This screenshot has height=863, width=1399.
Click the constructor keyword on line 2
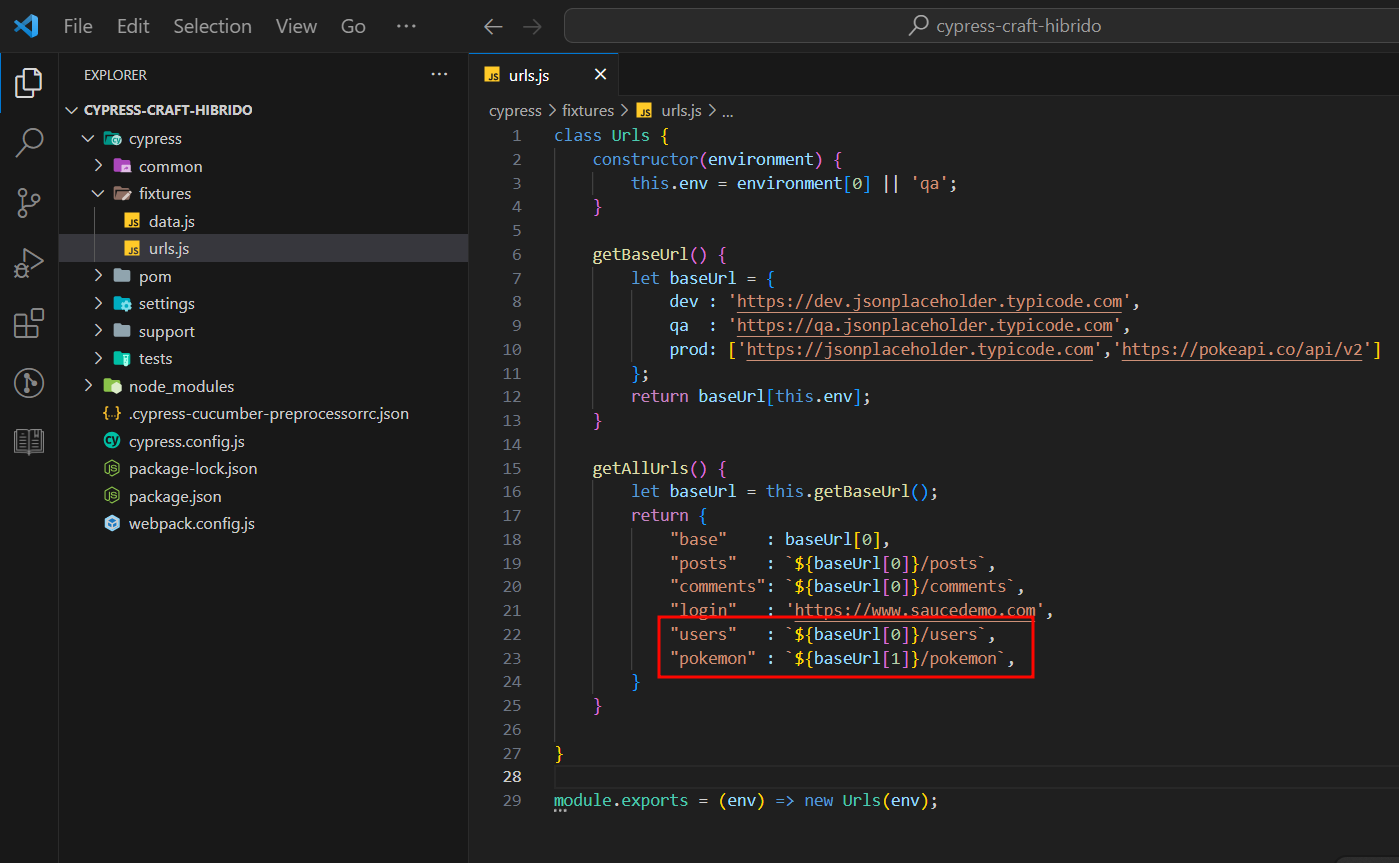point(645,159)
